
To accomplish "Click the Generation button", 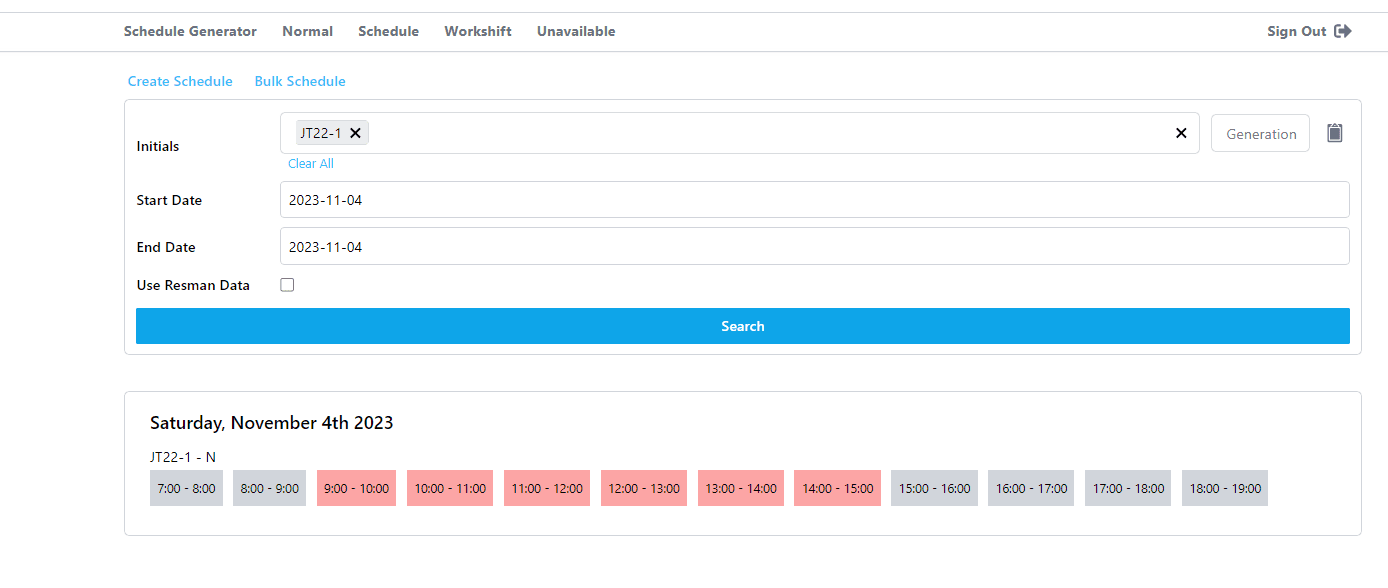I will click(1260, 133).
